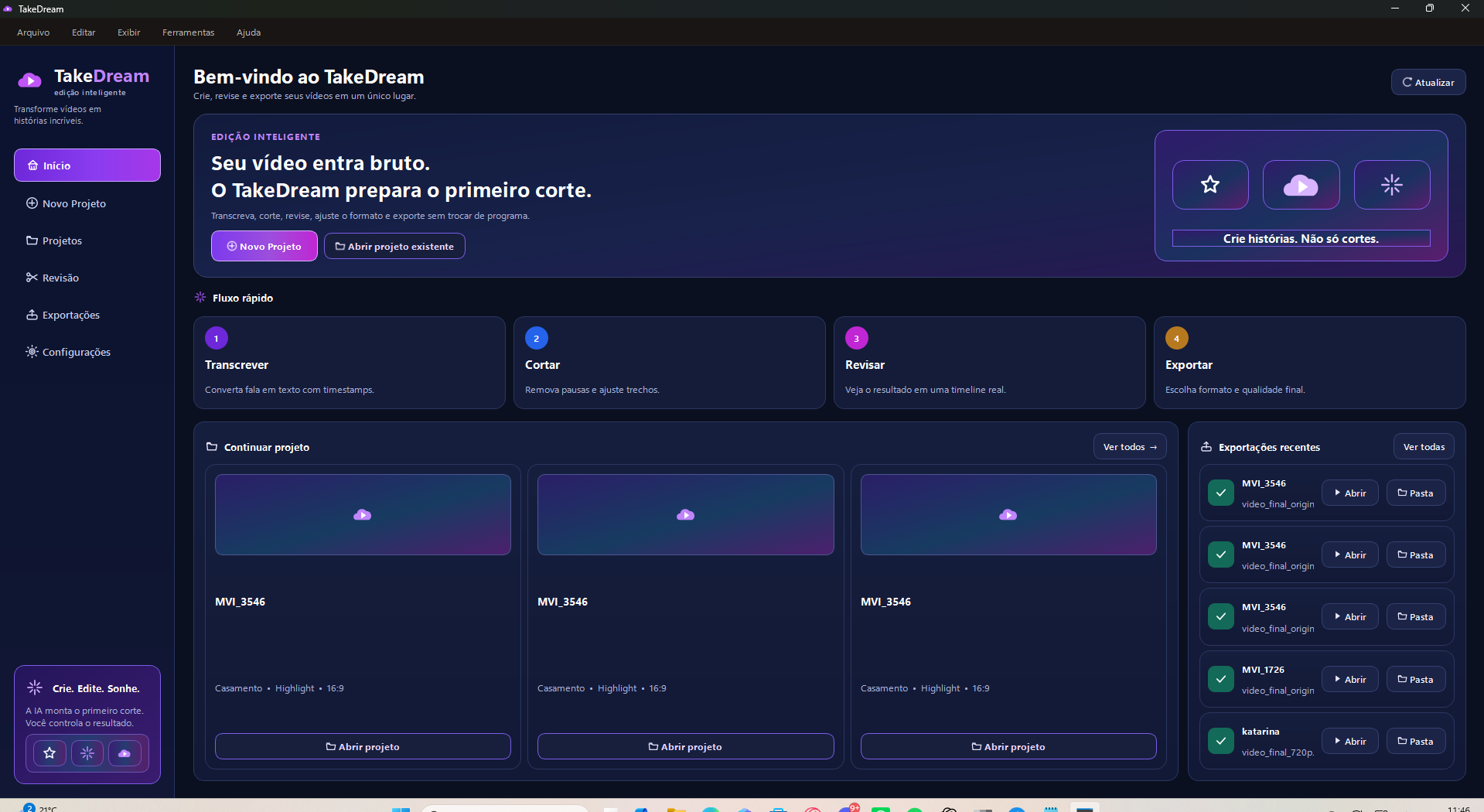Click the third MVI_3546 project thumbnail

[x=1008, y=514]
